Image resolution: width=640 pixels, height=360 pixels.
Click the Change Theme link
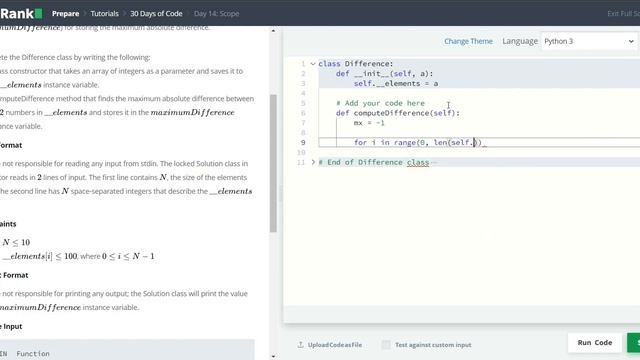(468, 41)
